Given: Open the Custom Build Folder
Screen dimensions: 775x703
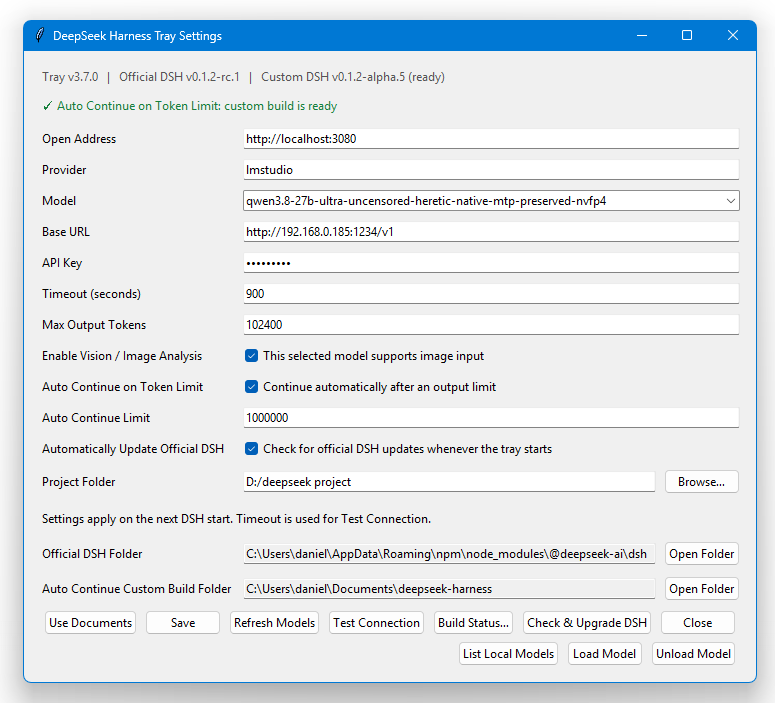Looking at the screenshot, I should point(701,589).
